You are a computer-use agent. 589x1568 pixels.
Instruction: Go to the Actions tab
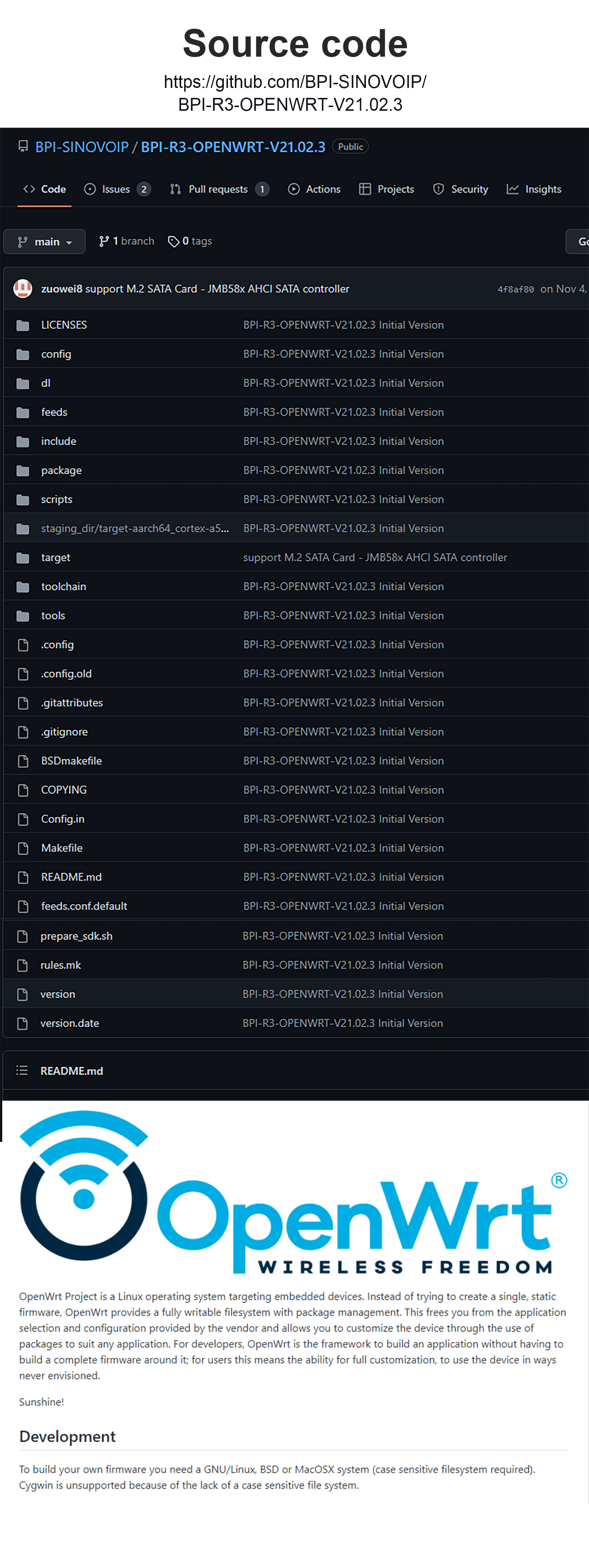tap(314, 189)
